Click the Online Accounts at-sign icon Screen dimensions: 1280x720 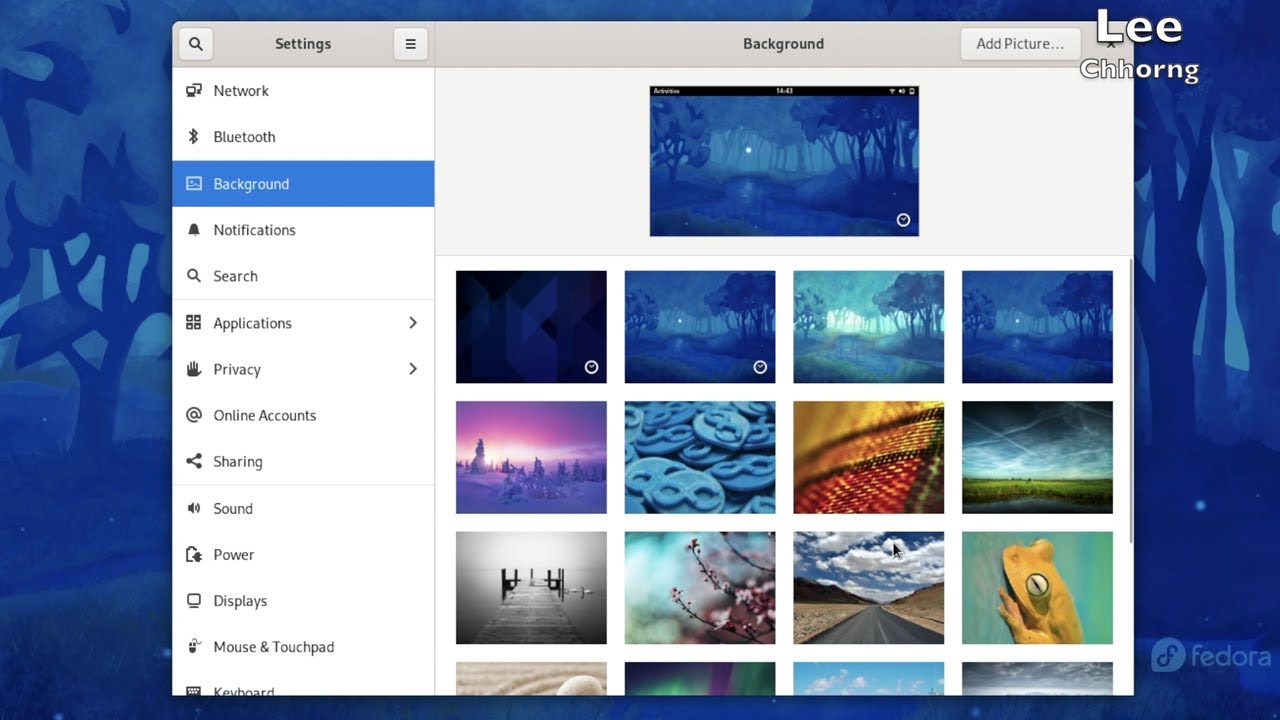pyautogui.click(x=194, y=415)
